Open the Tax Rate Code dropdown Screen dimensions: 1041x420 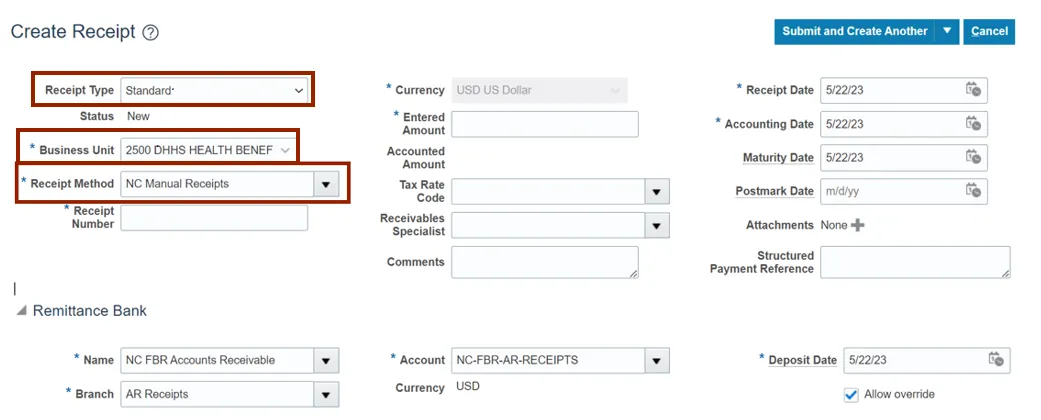[x=656, y=192]
